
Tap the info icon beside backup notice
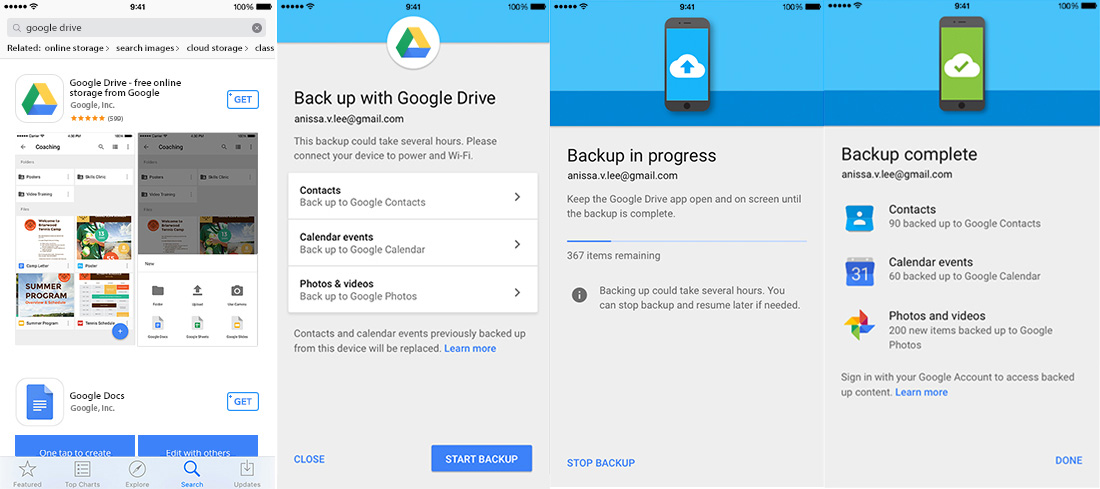pos(579,295)
